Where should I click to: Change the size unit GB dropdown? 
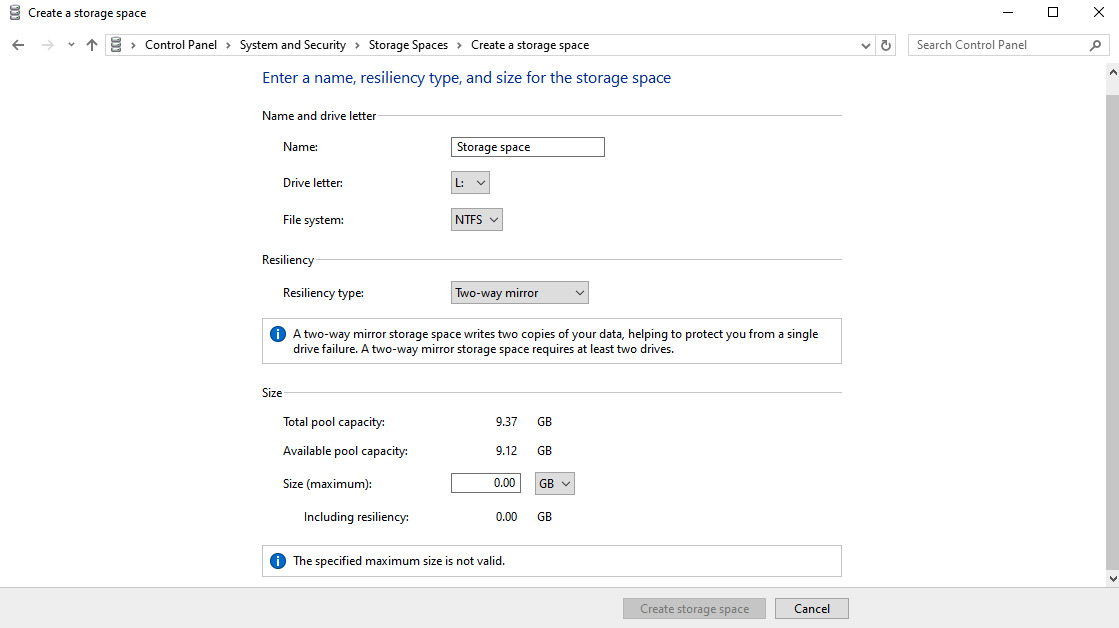point(555,484)
